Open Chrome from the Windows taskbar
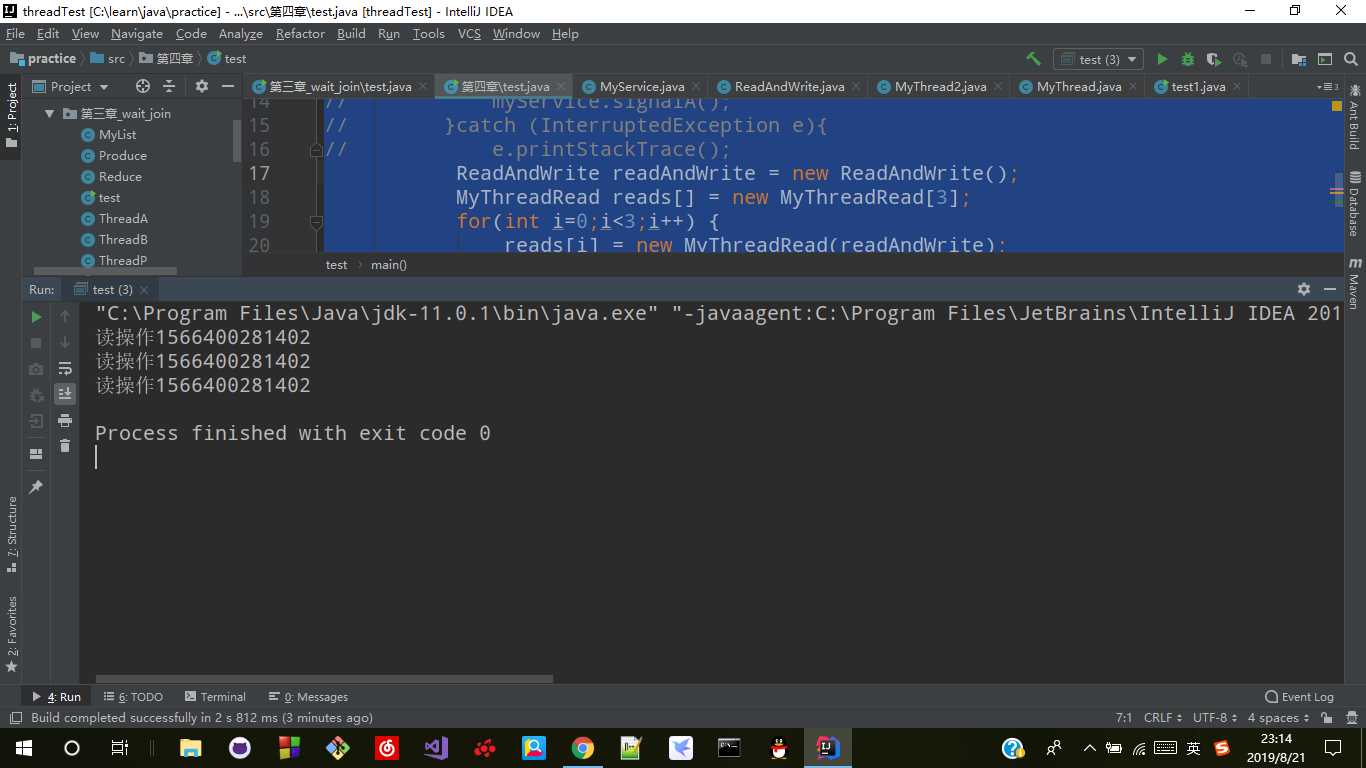1366x768 pixels. 582,748
